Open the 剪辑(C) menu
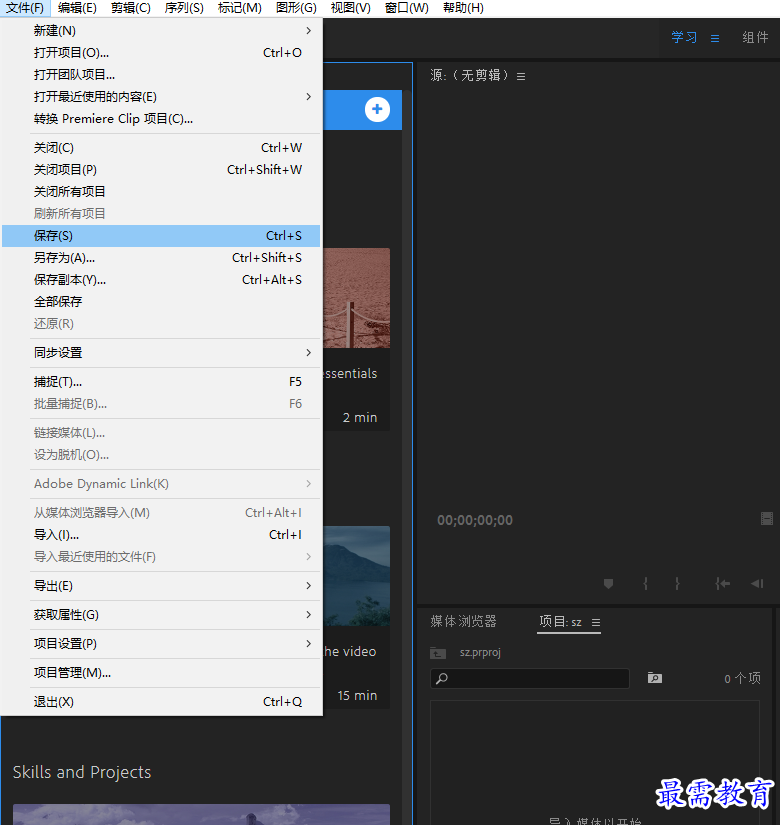 (x=131, y=8)
